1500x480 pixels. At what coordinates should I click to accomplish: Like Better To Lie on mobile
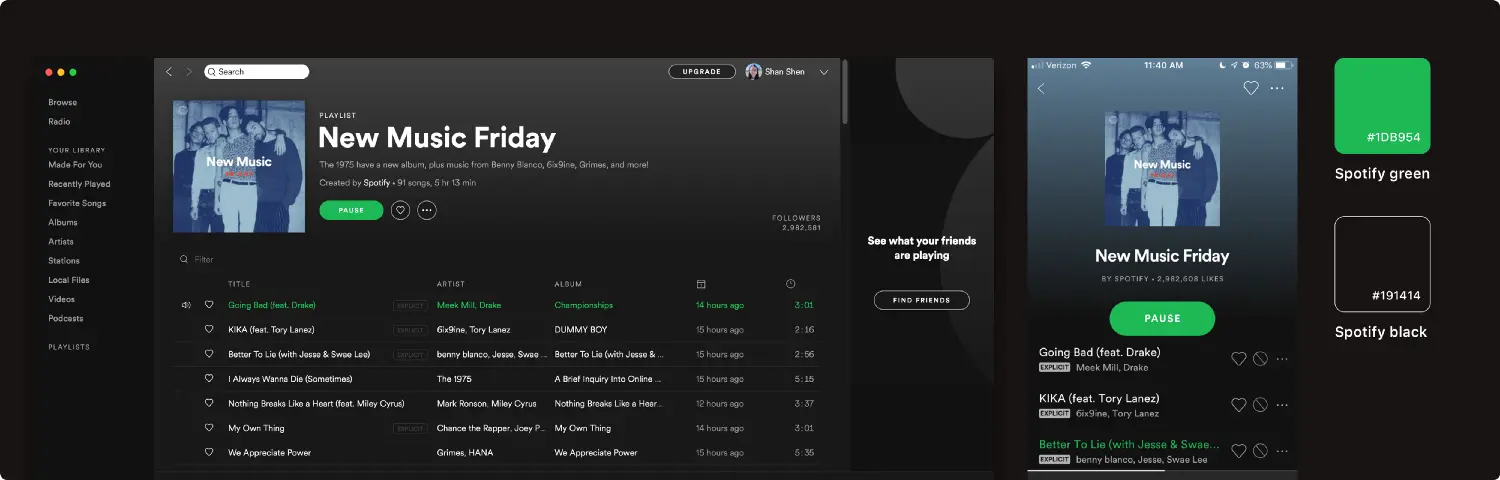point(1238,451)
